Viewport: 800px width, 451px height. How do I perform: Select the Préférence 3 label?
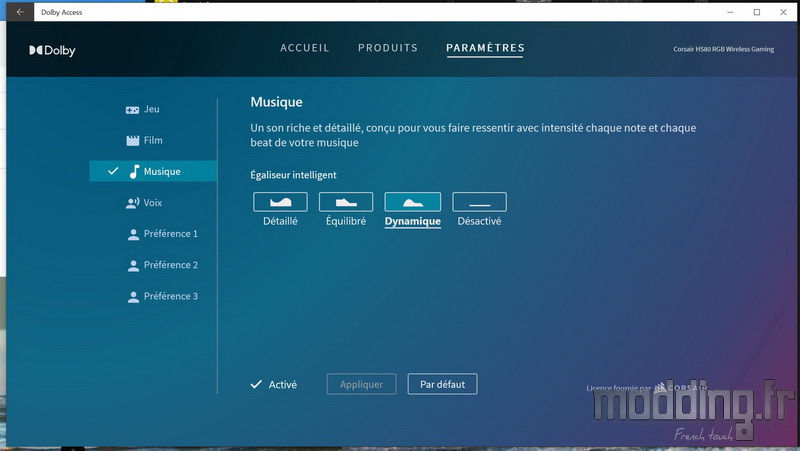click(x=170, y=296)
